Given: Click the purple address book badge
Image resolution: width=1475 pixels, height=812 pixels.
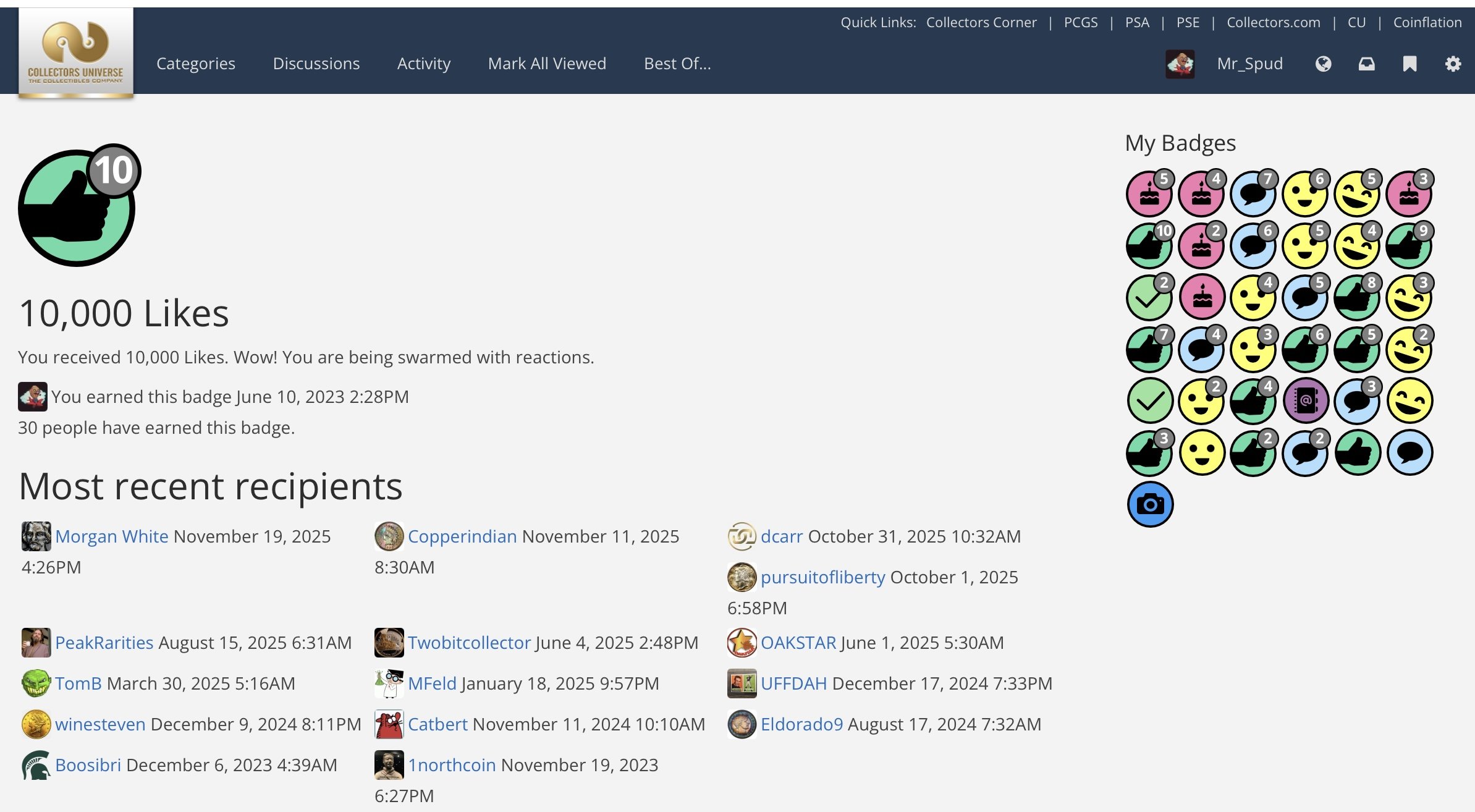Looking at the screenshot, I should (1306, 400).
